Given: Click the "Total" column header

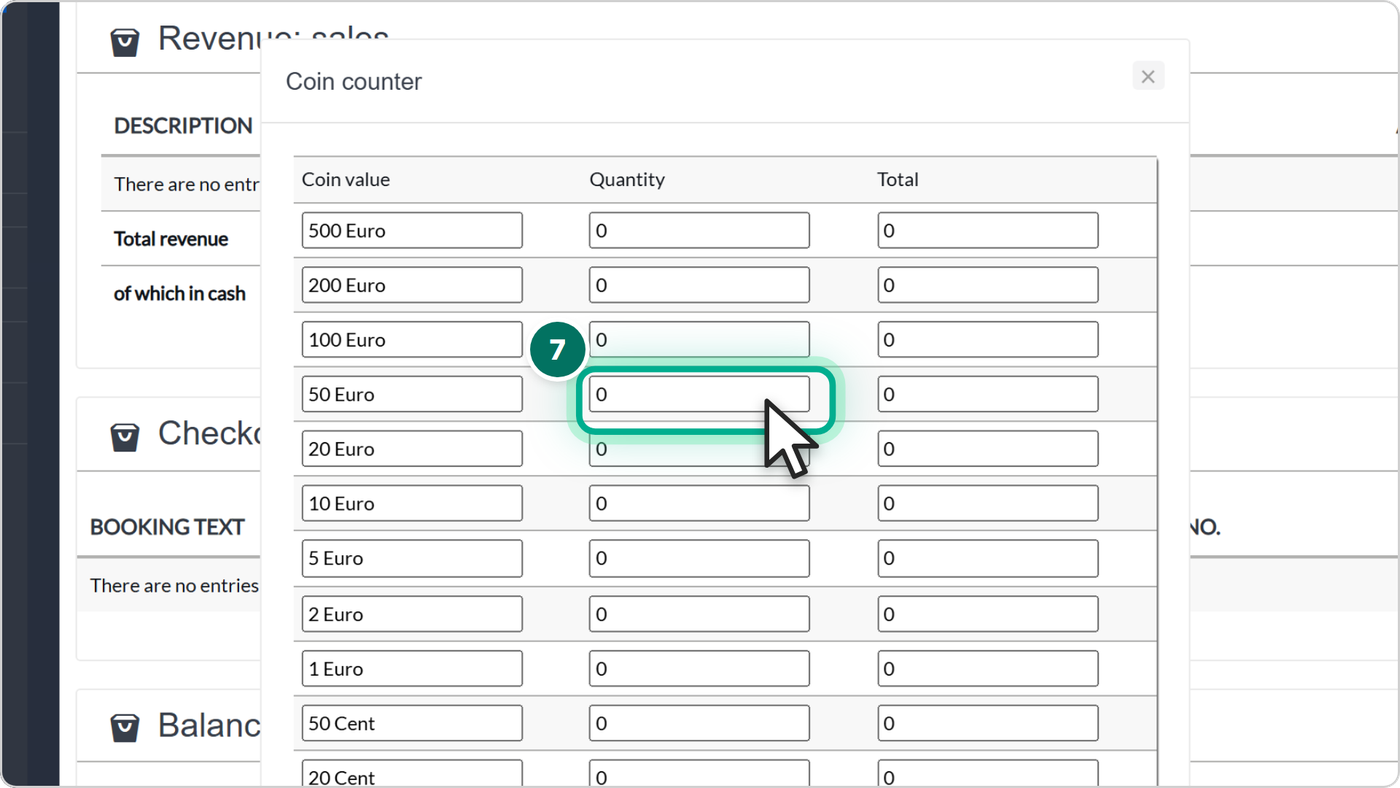Looking at the screenshot, I should tap(898, 180).
